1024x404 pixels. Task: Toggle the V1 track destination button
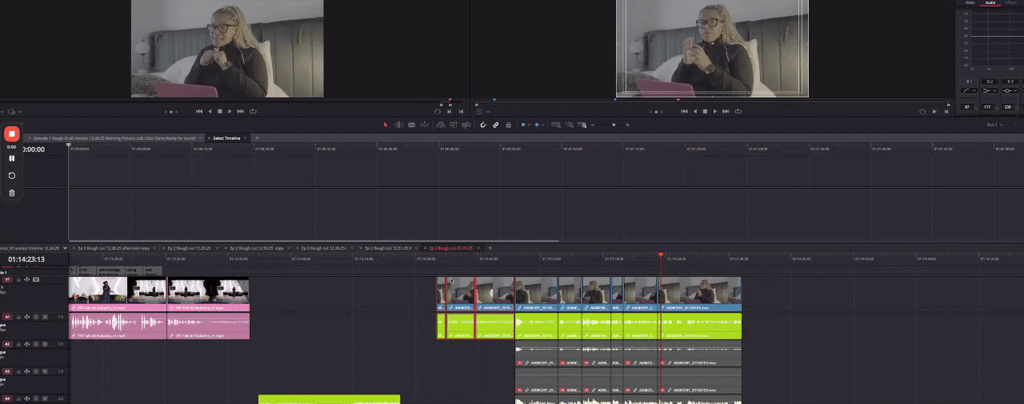tap(7, 279)
